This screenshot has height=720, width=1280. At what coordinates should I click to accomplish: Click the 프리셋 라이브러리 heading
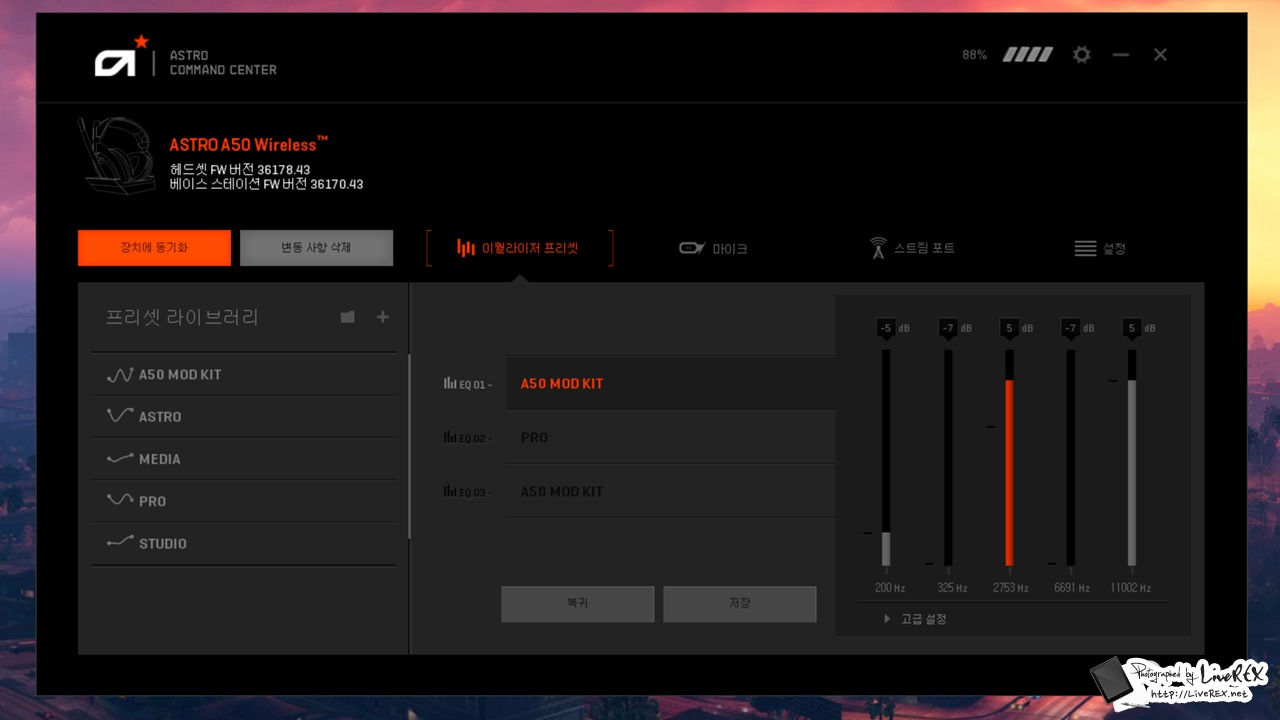point(182,318)
